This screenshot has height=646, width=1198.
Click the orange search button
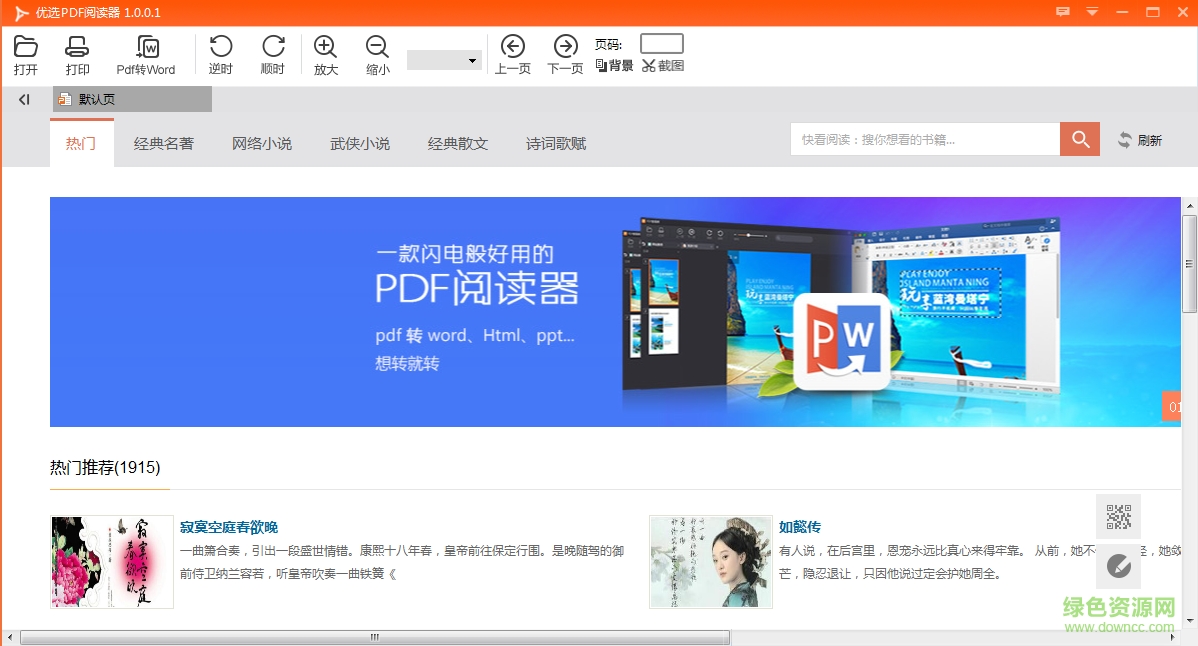[x=1079, y=139]
